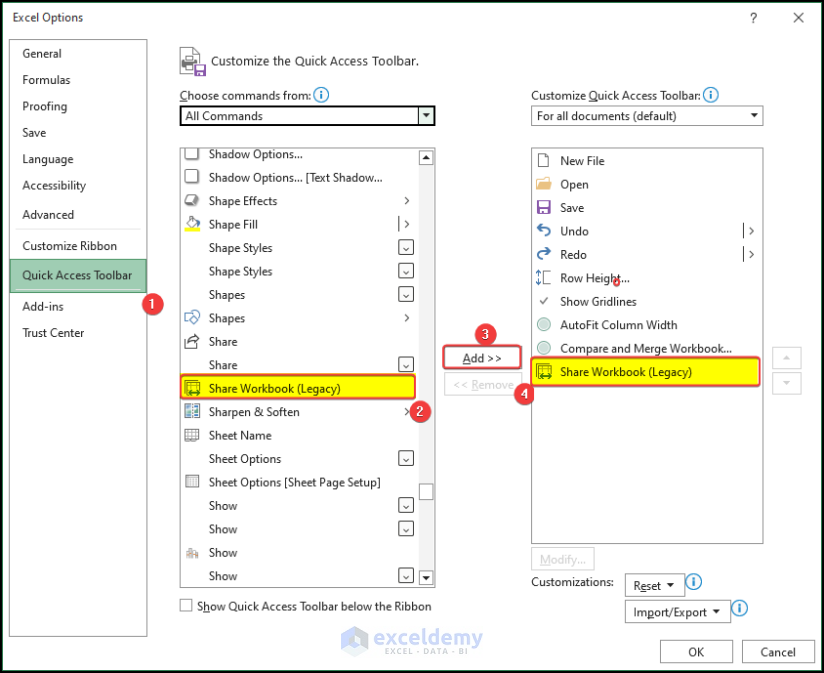Click the commands list scrollbar thumb
824x673 pixels.
(426, 491)
